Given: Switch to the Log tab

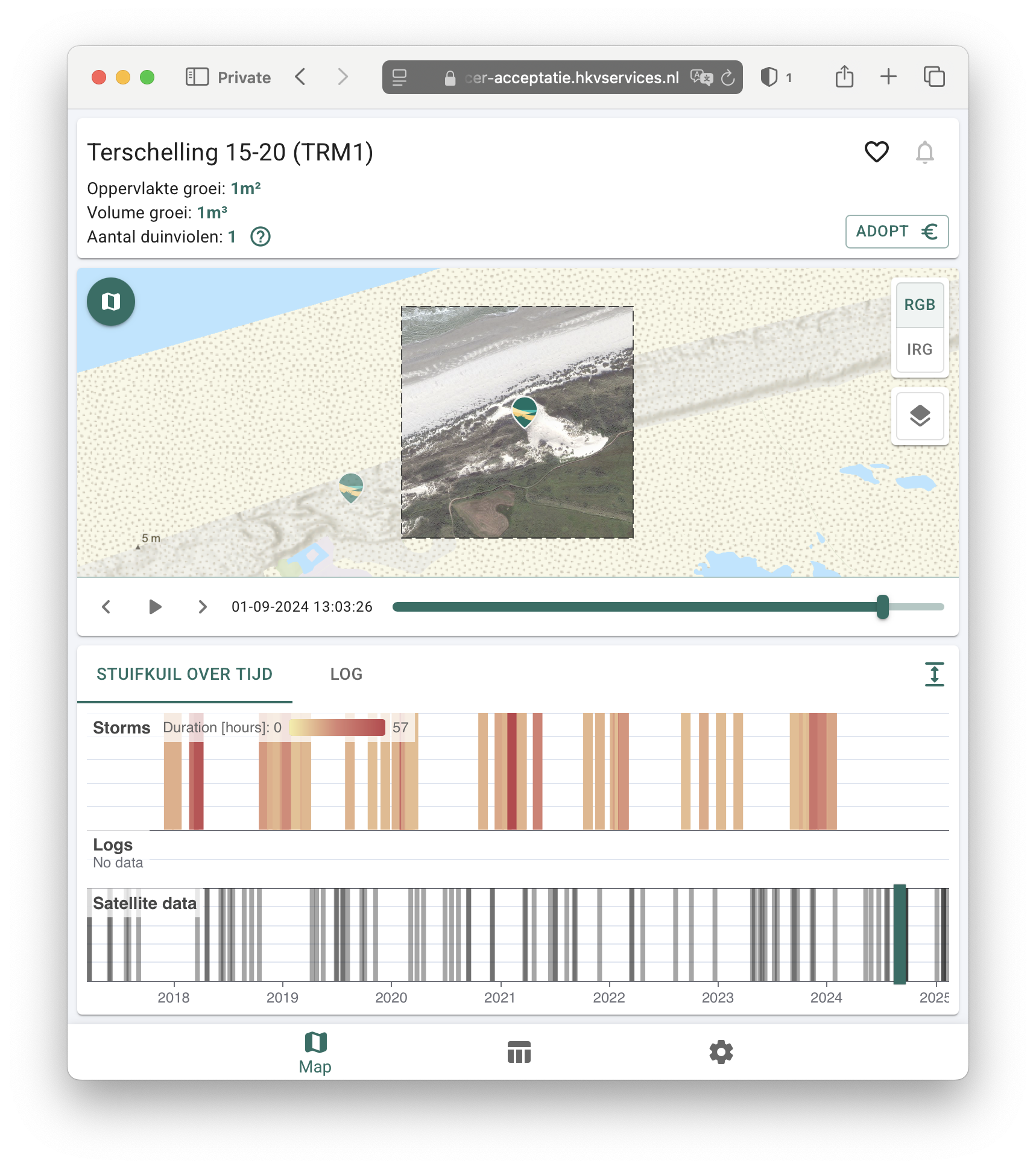Looking at the screenshot, I should pyautogui.click(x=346, y=674).
